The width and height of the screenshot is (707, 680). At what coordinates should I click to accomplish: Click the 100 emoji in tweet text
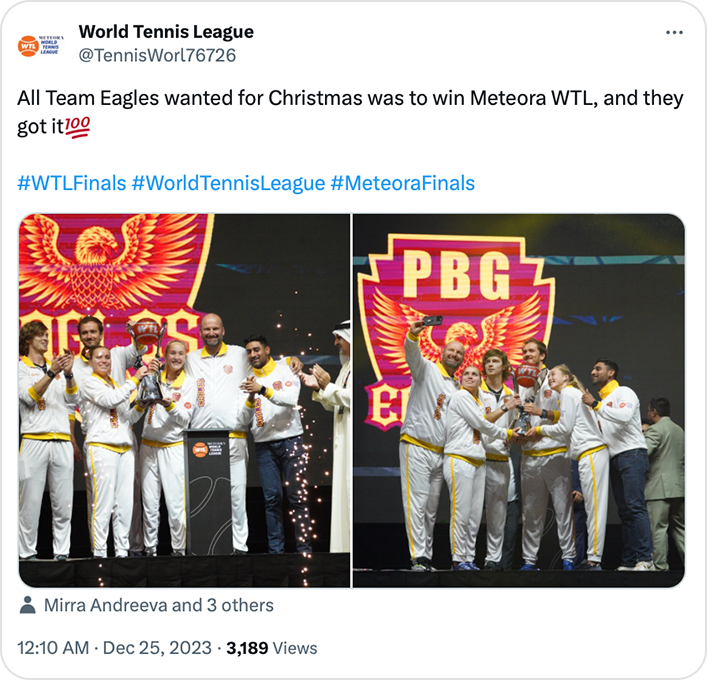click(x=78, y=127)
